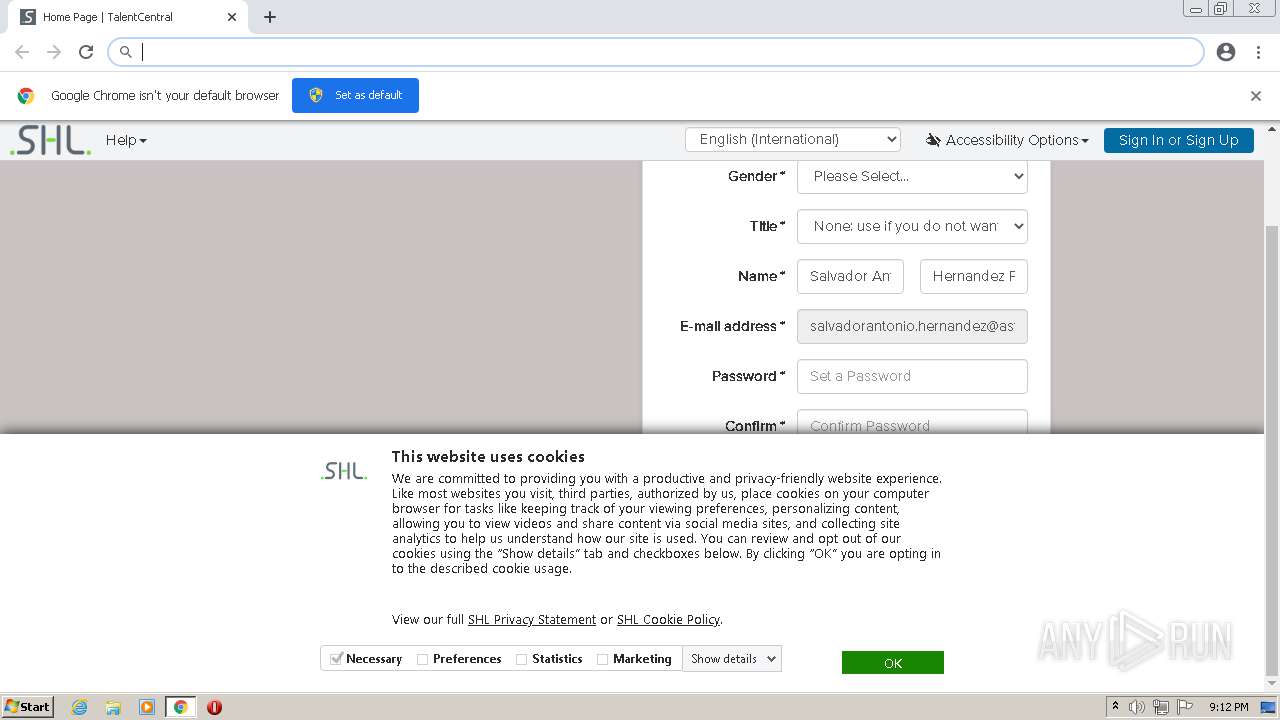The height and width of the screenshot is (720, 1280).
Task: Click the last name field
Action: (974, 276)
